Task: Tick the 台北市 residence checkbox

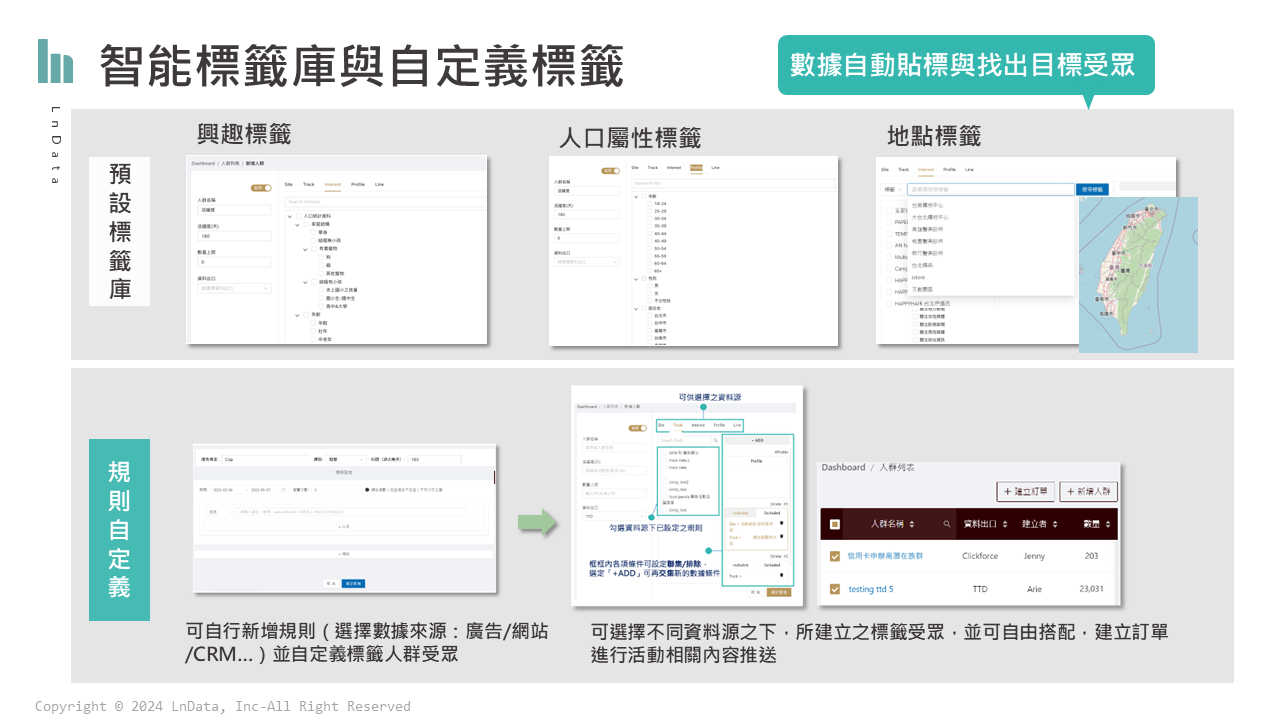Action: [650, 315]
